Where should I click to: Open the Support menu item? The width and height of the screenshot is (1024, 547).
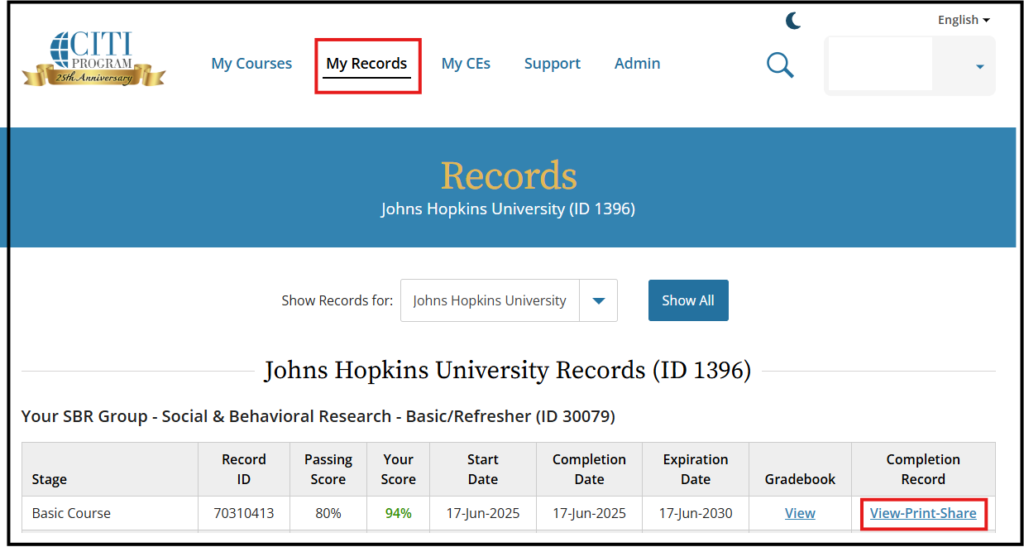point(552,63)
